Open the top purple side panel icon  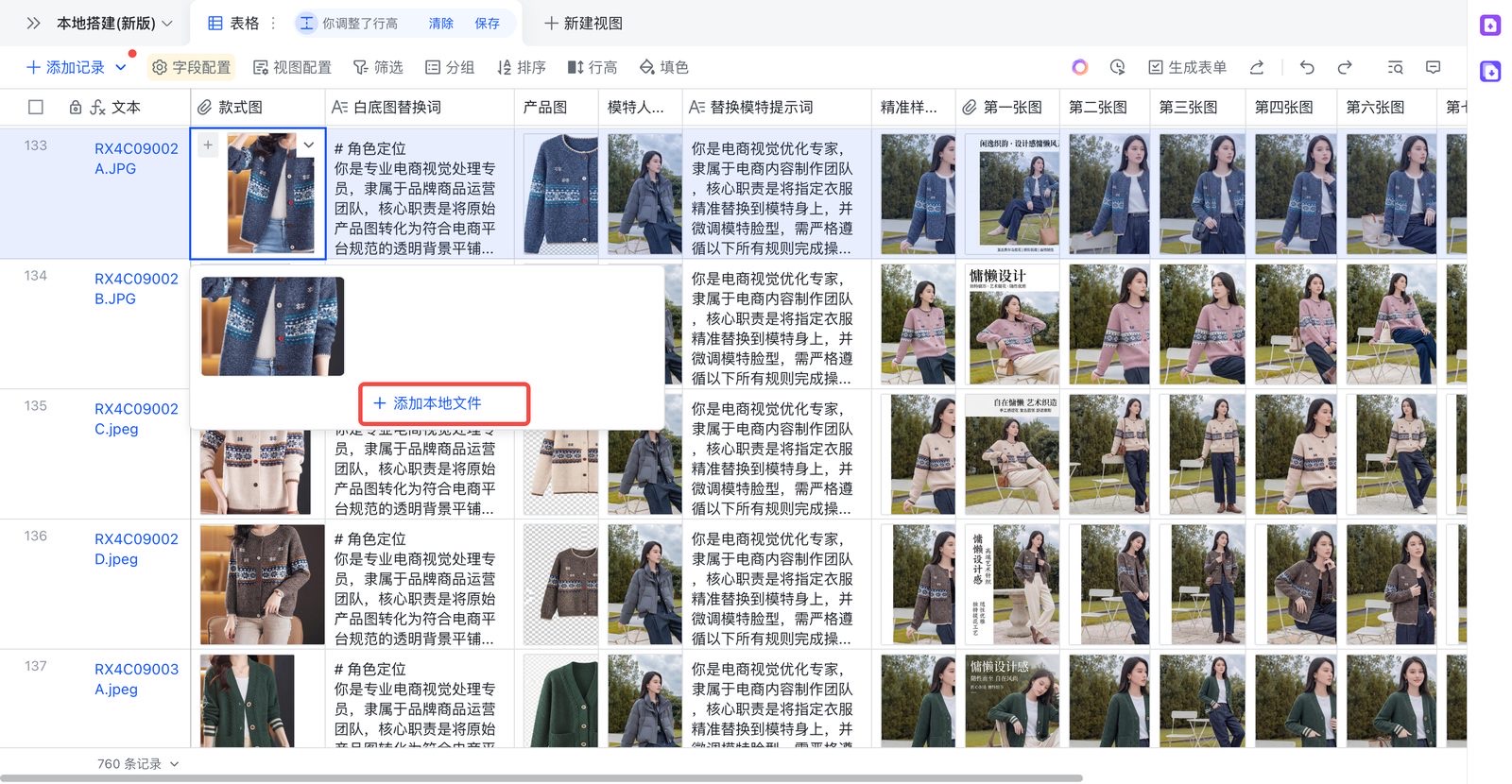(1490, 26)
